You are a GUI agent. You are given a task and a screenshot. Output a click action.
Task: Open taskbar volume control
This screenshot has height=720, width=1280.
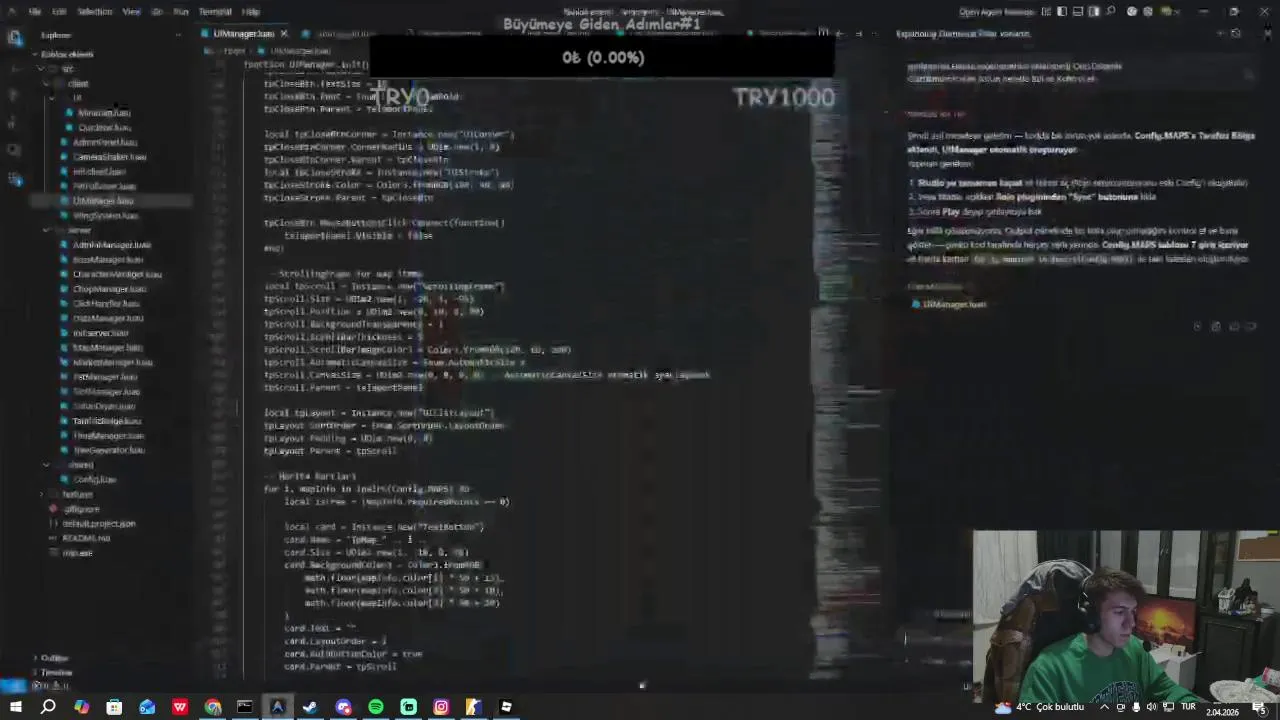pos(1151,707)
